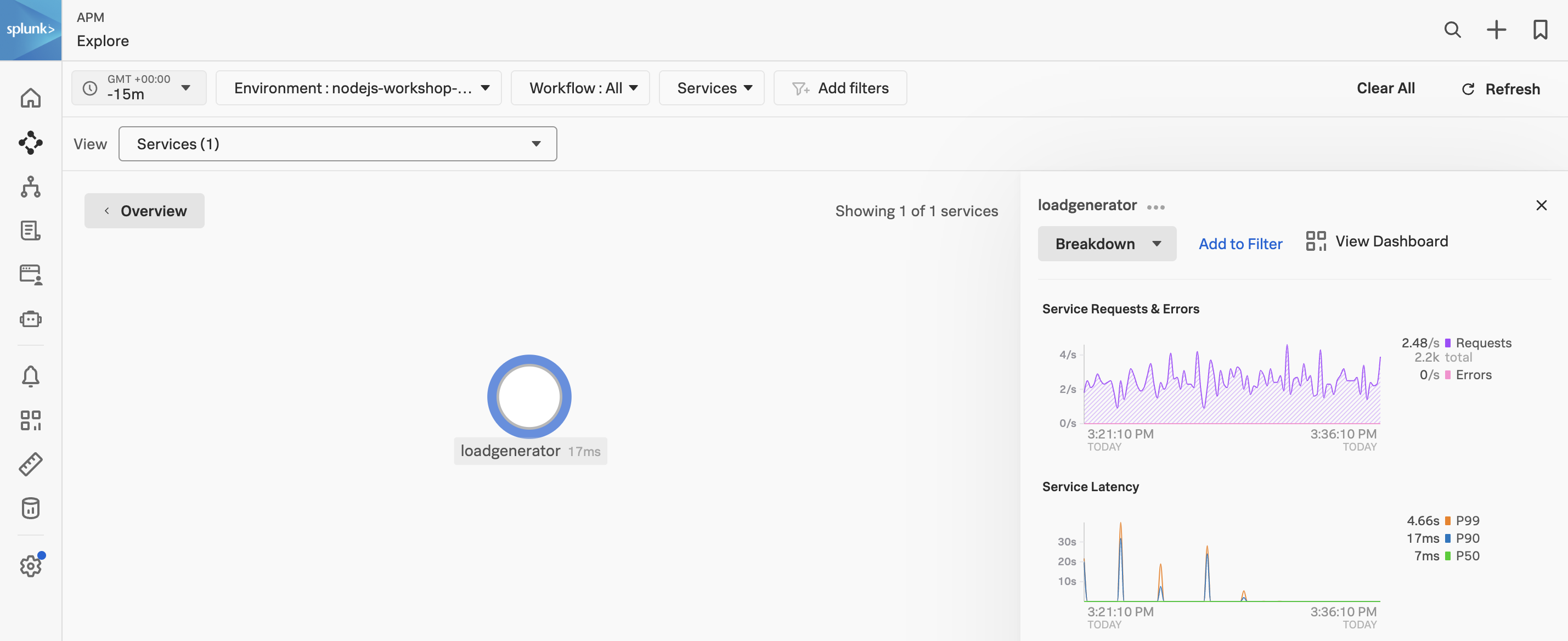Open the Dashboards grid icon
The height and width of the screenshot is (641, 1568).
pos(30,420)
